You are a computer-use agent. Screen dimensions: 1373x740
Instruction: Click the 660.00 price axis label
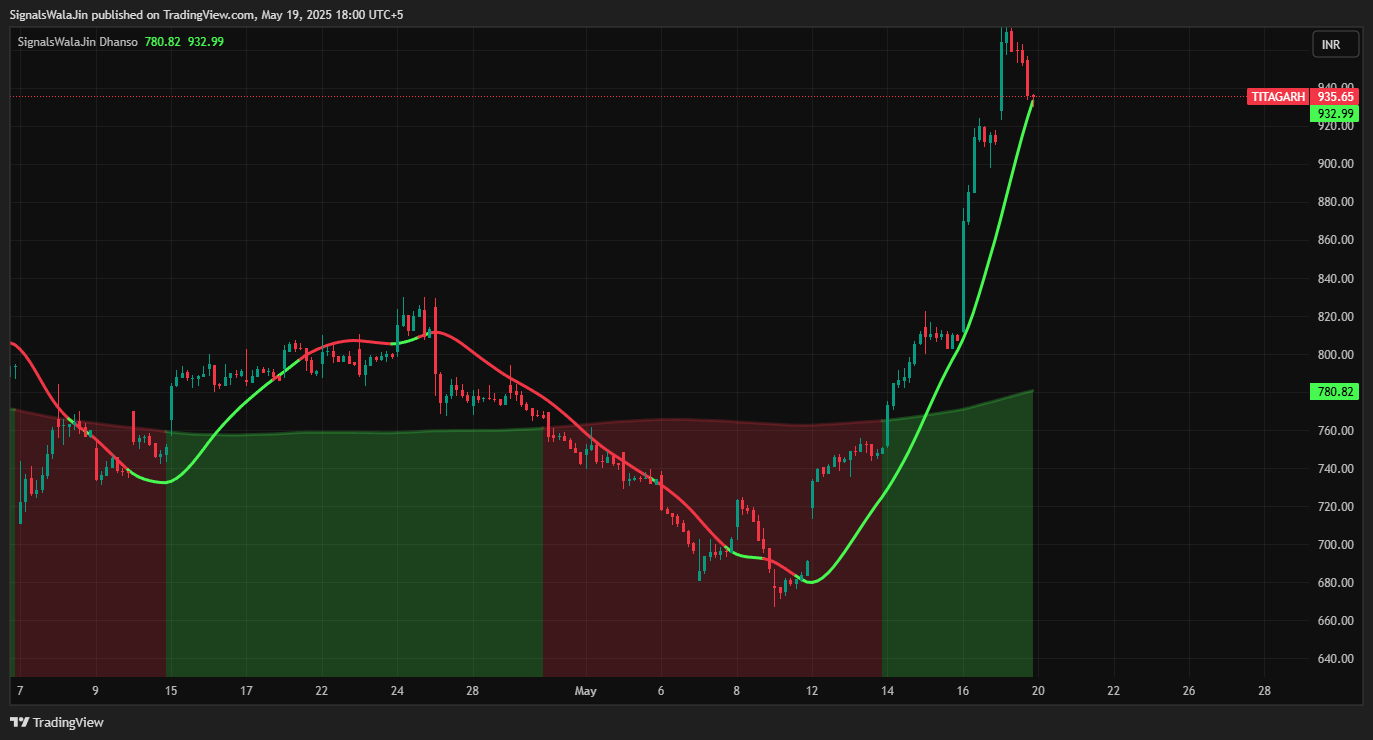click(1335, 621)
